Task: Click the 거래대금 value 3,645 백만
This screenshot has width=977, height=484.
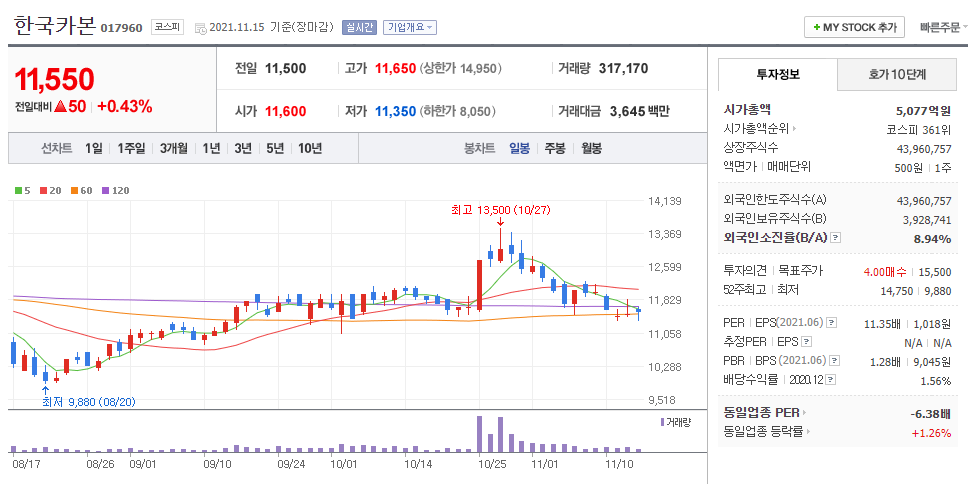Action: point(640,112)
